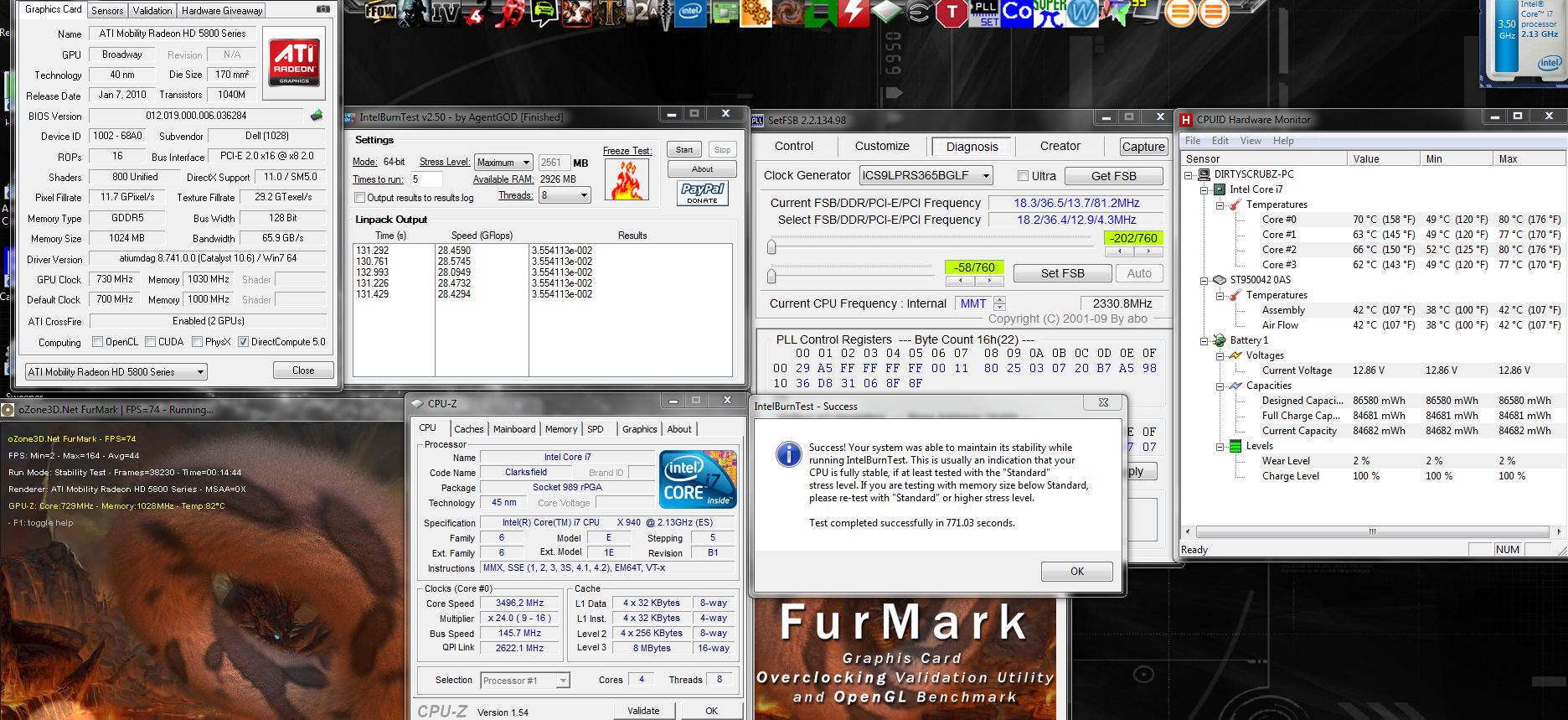Image resolution: width=1568 pixels, height=720 pixels.
Task: Click the green Levels icon in Hardware Monitor
Action: (1235, 446)
